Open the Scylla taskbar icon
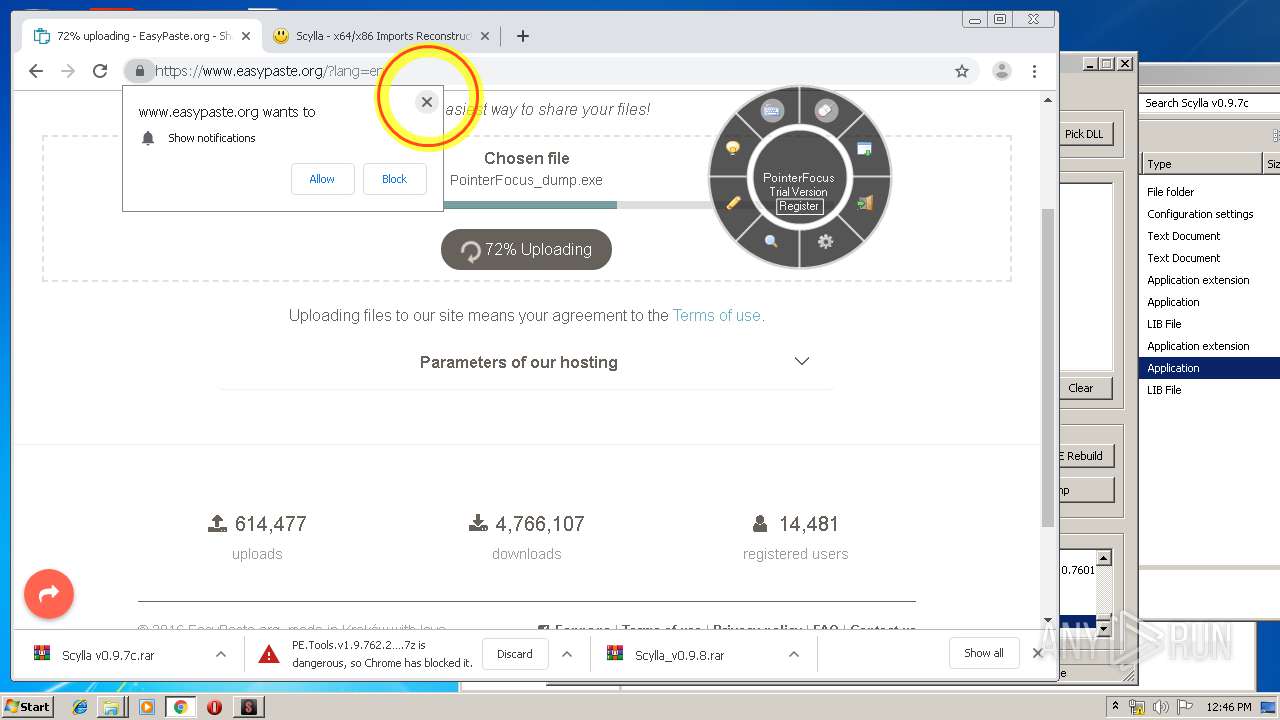The height and width of the screenshot is (720, 1280). coord(248,707)
